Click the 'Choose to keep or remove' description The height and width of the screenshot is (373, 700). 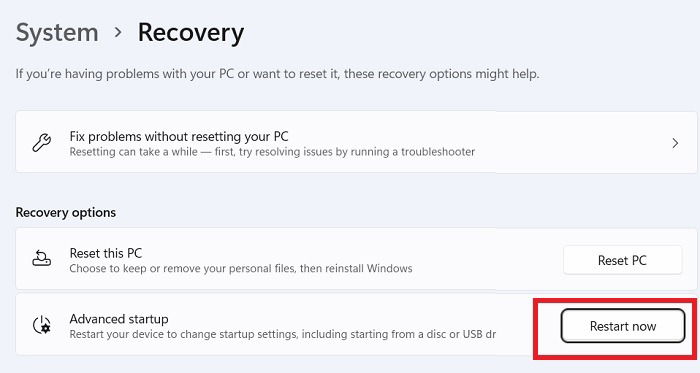click(241, 269)
